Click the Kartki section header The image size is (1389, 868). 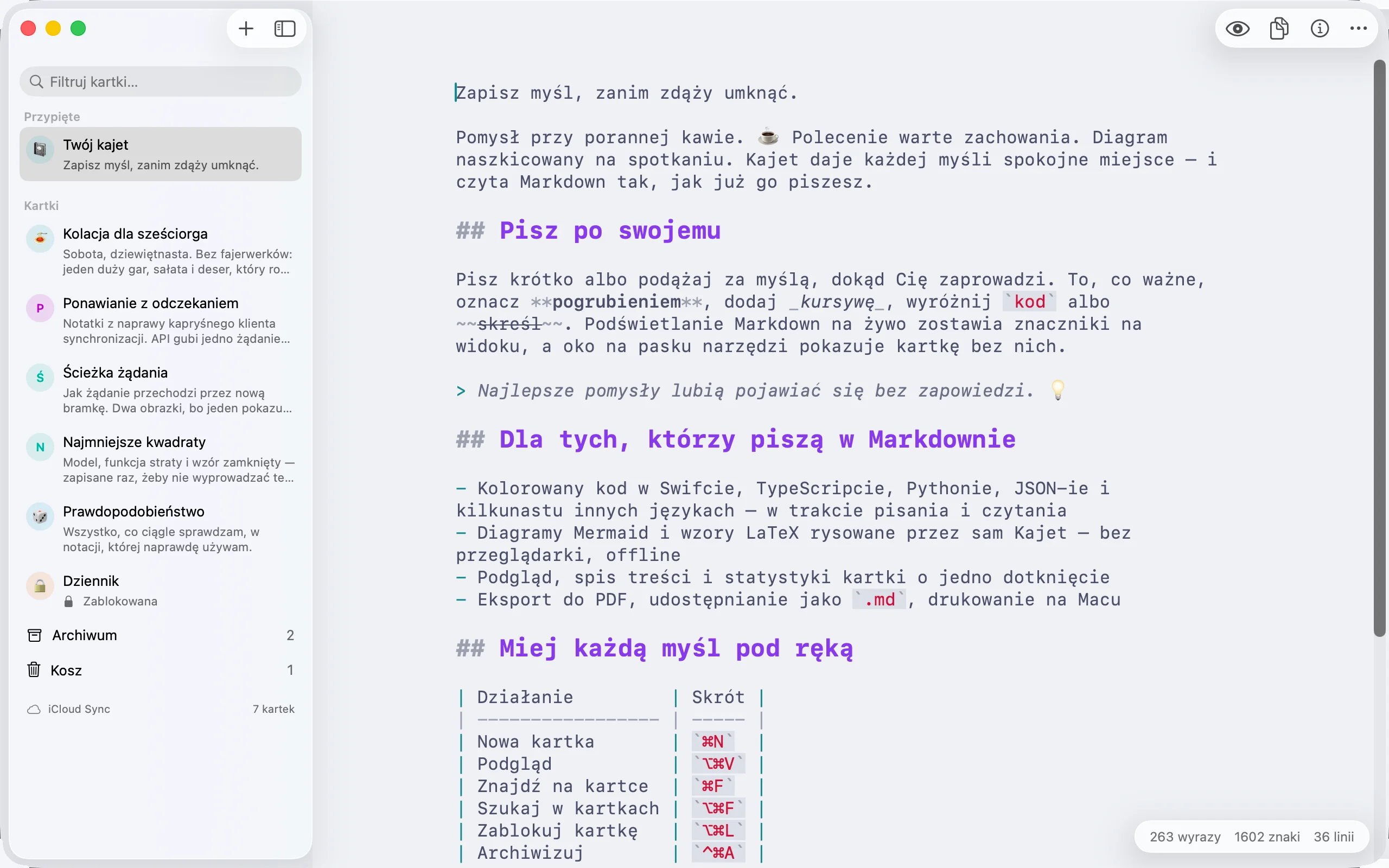tap(41, 206)
